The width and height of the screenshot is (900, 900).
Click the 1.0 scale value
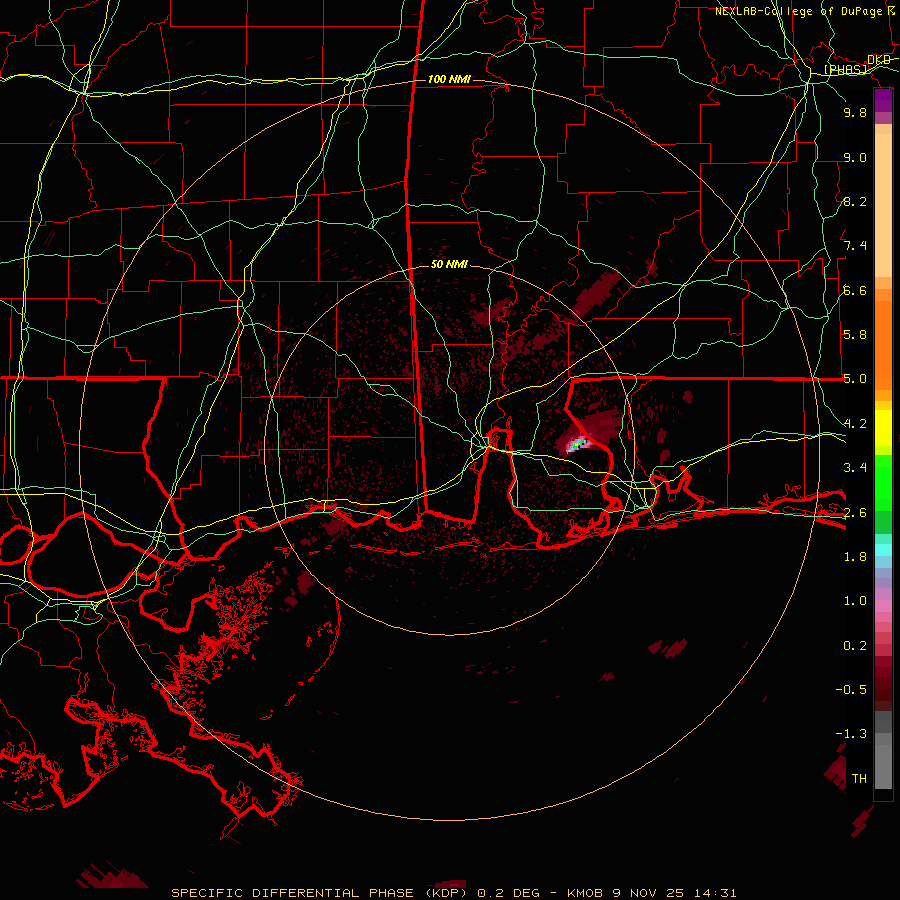(855, 601)
